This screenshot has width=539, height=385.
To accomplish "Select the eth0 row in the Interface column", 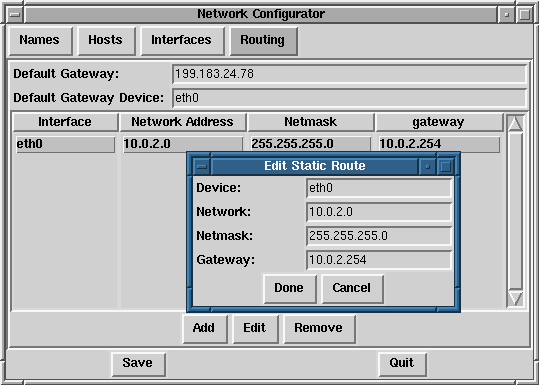I will click(65, 144).
